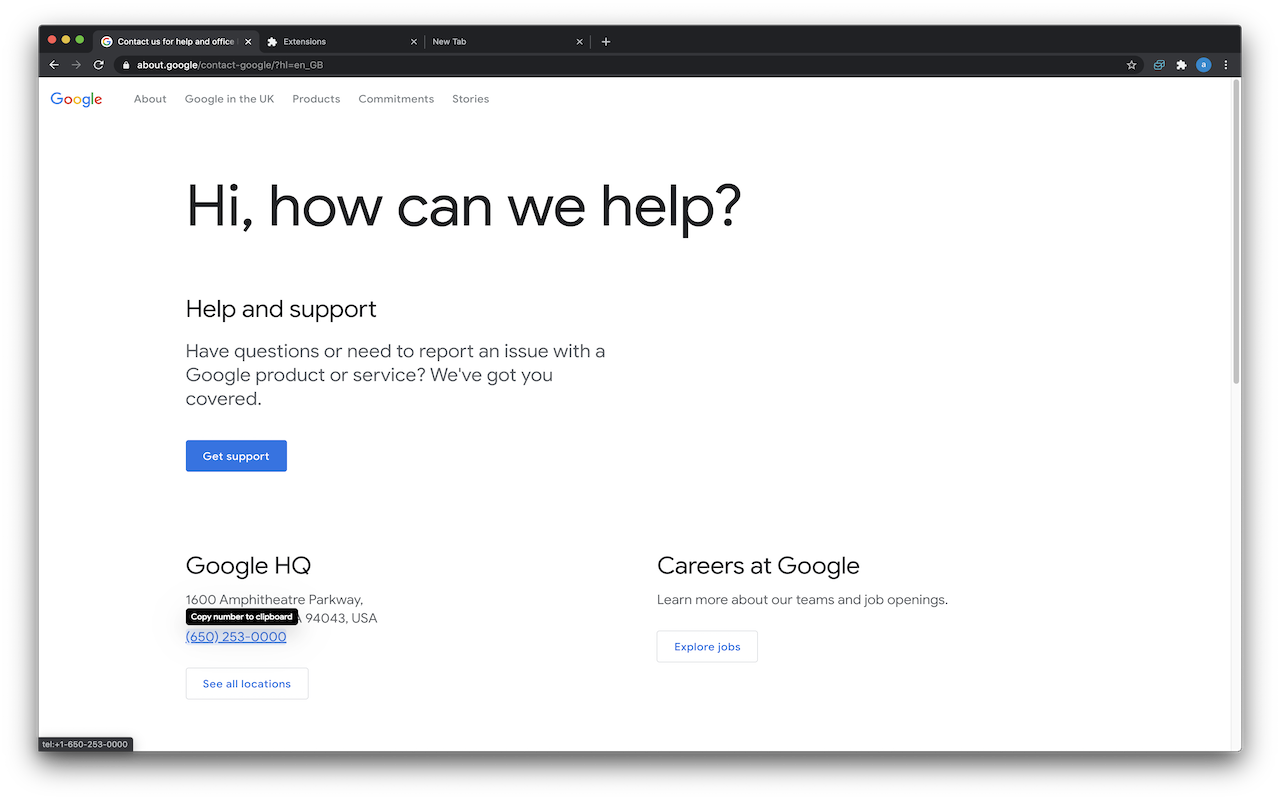The image size is (1280, 800).
Task: Open Explore jobs under Careers at Google
Action: [707, 646]
